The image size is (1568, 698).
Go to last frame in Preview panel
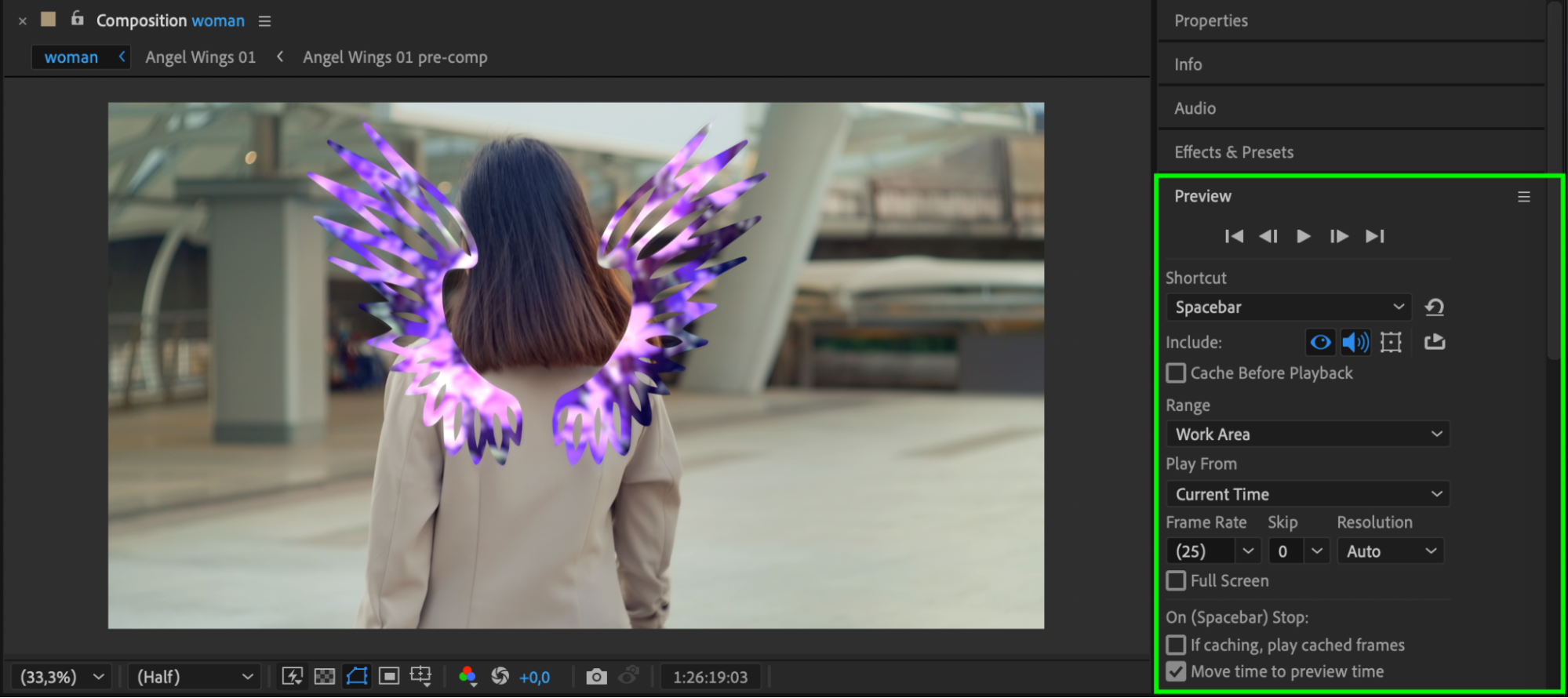[1374, 236]
